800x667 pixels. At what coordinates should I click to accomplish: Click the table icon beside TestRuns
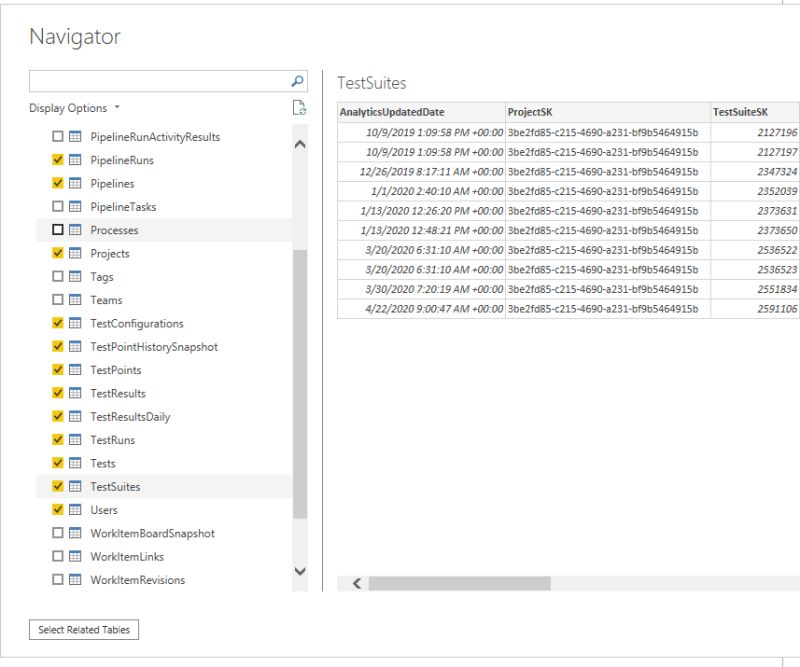click(75, 439)
